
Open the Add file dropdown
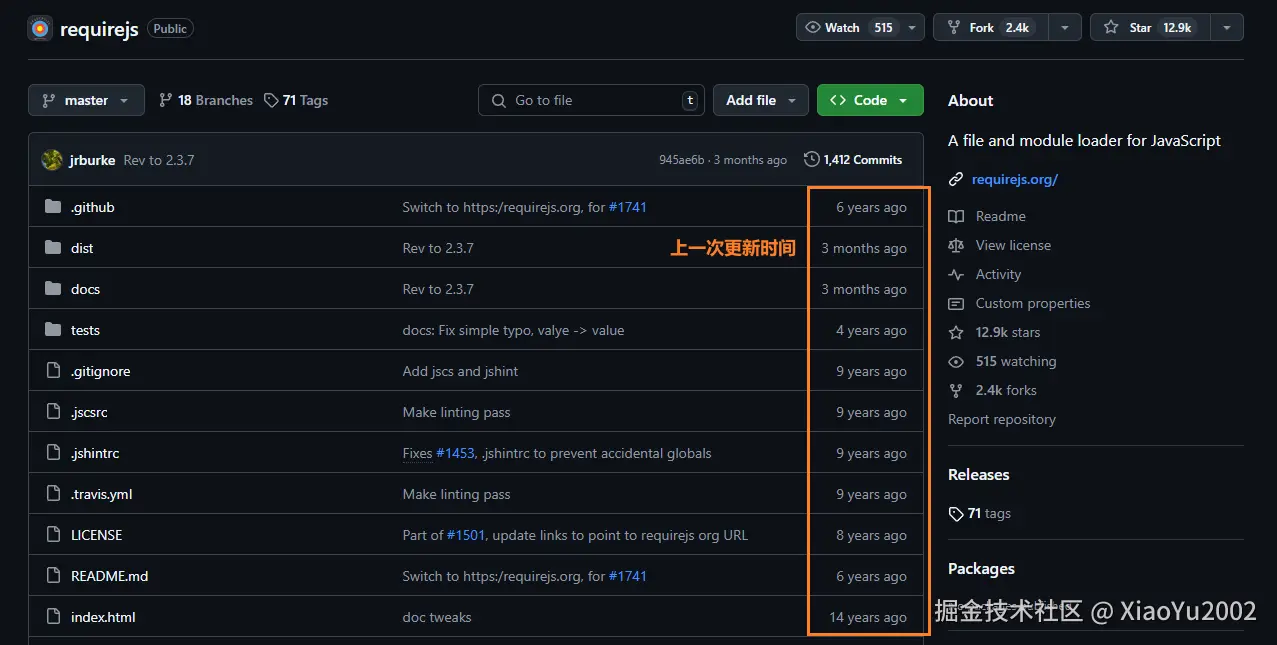click(x=761, y=100)
